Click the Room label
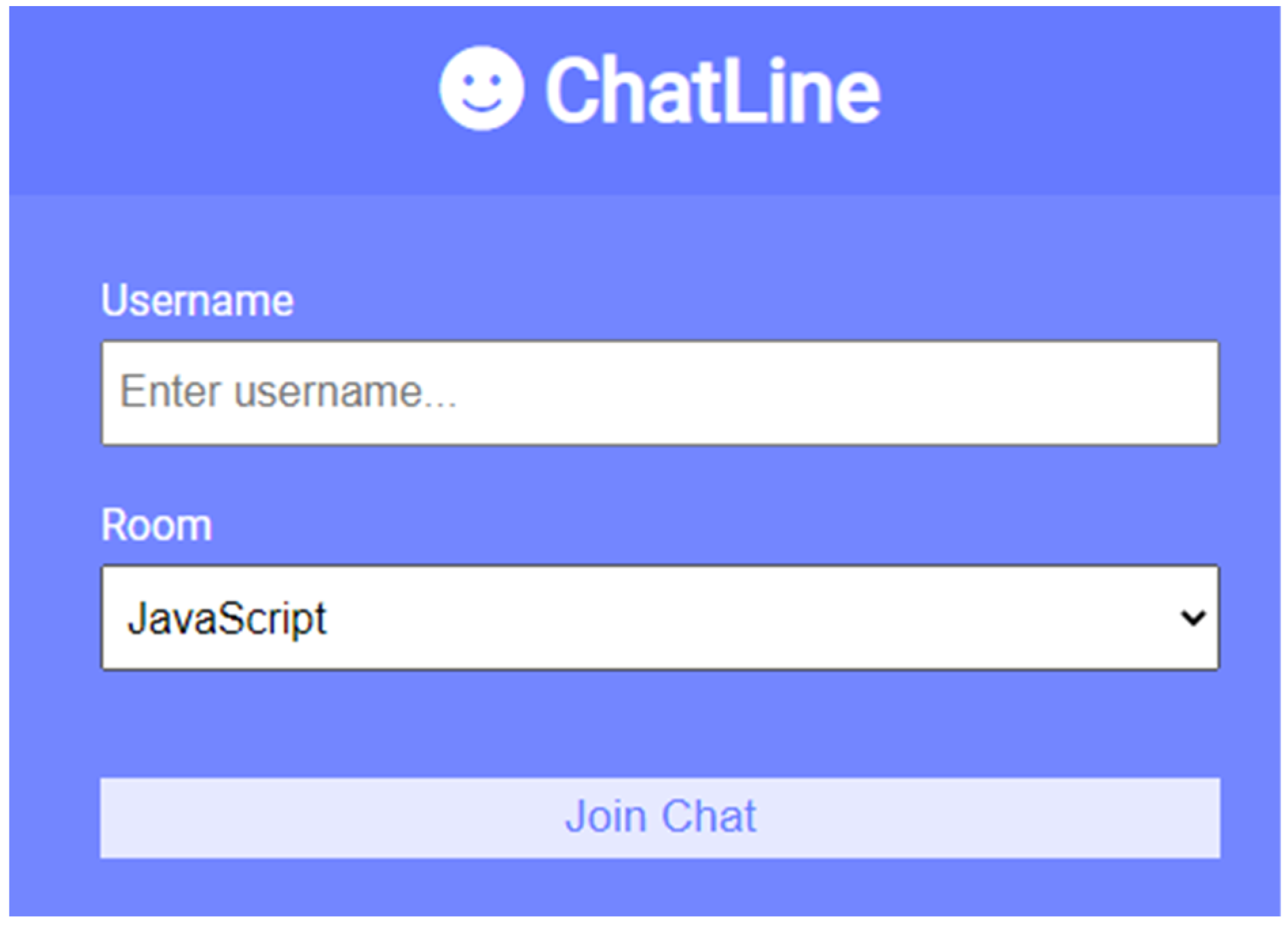Screen dimensions: 1288x929 tap(157, 525)
